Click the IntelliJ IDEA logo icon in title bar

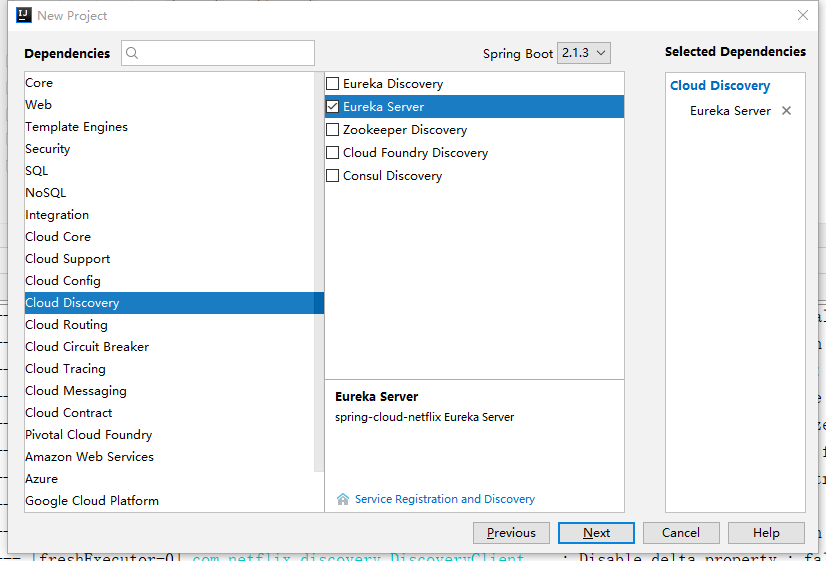24,15
